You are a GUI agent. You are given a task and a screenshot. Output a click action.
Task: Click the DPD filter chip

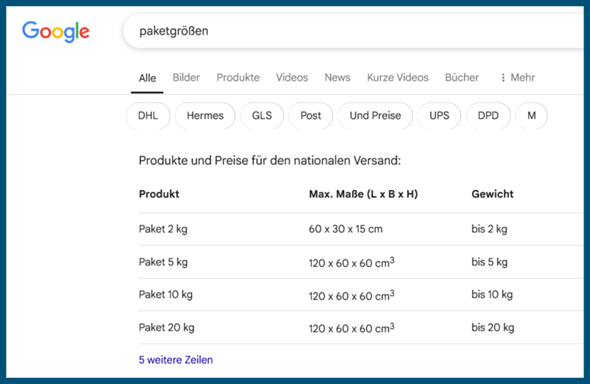488,115
